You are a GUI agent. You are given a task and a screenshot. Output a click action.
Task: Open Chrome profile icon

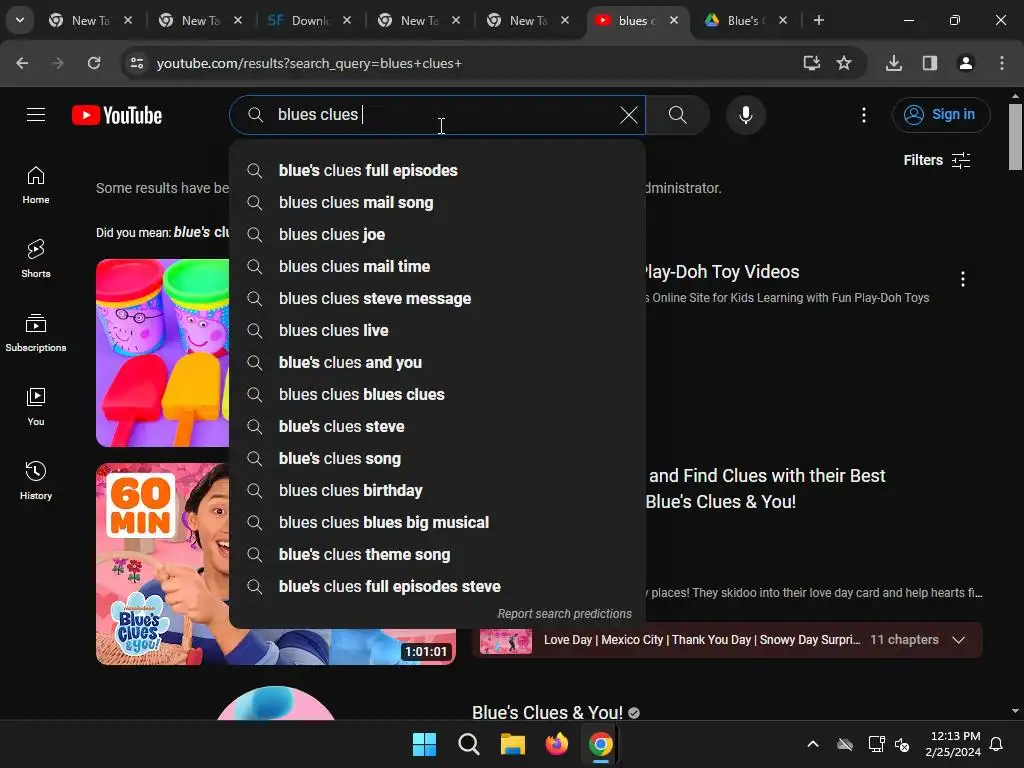click(x=966, y=63)
